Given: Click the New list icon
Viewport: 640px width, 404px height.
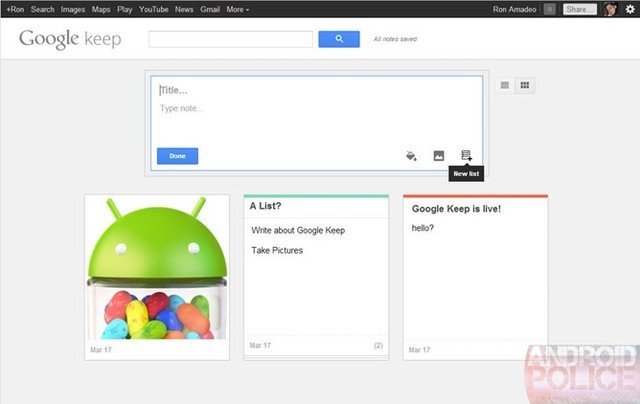Looking at the screenshot, I should pyautogui.click(x=466, y=156).
